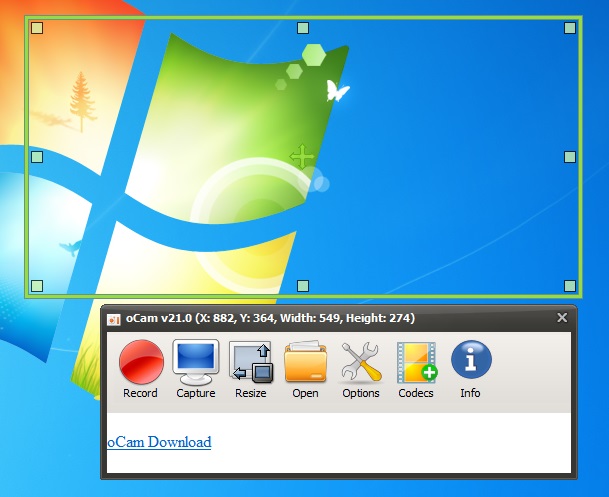609x497 pixels.
Task: Click the oCam Download link
Action: pyautogui.click(x=159, y=442)
